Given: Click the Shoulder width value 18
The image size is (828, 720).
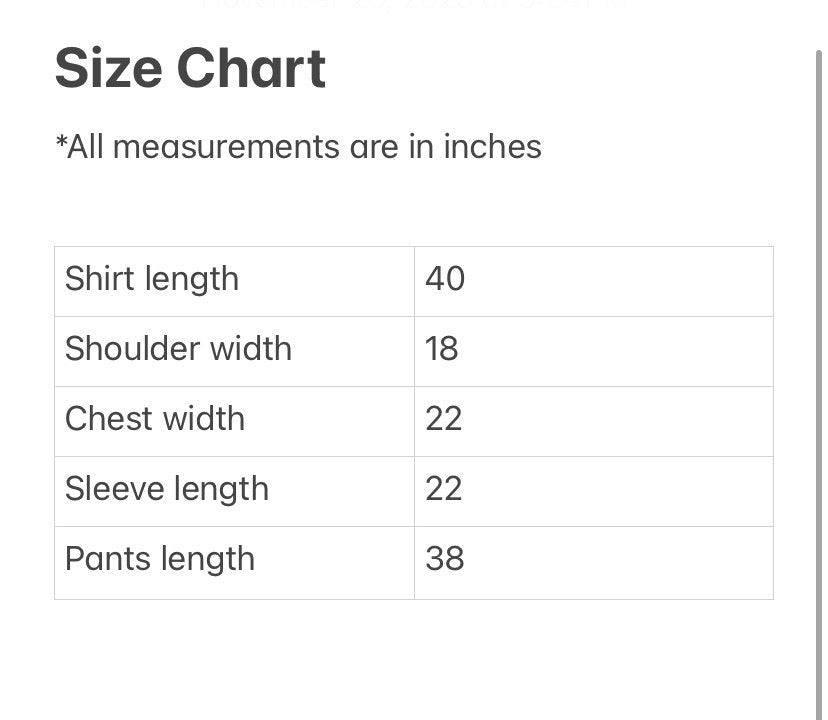Looking at the screenshot, I should (x=442, y=349).
